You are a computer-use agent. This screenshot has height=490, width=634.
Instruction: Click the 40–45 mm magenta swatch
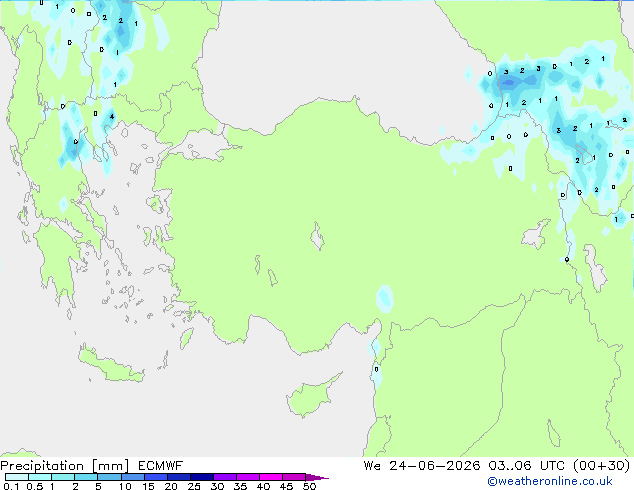click(x=271, y=477)
